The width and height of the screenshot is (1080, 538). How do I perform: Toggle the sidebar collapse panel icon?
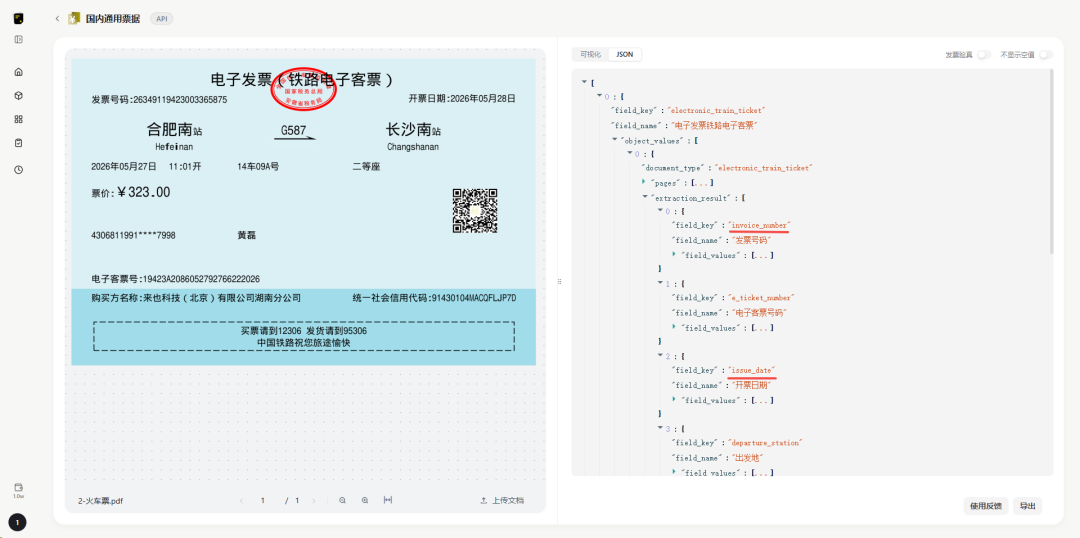[19, 39]
